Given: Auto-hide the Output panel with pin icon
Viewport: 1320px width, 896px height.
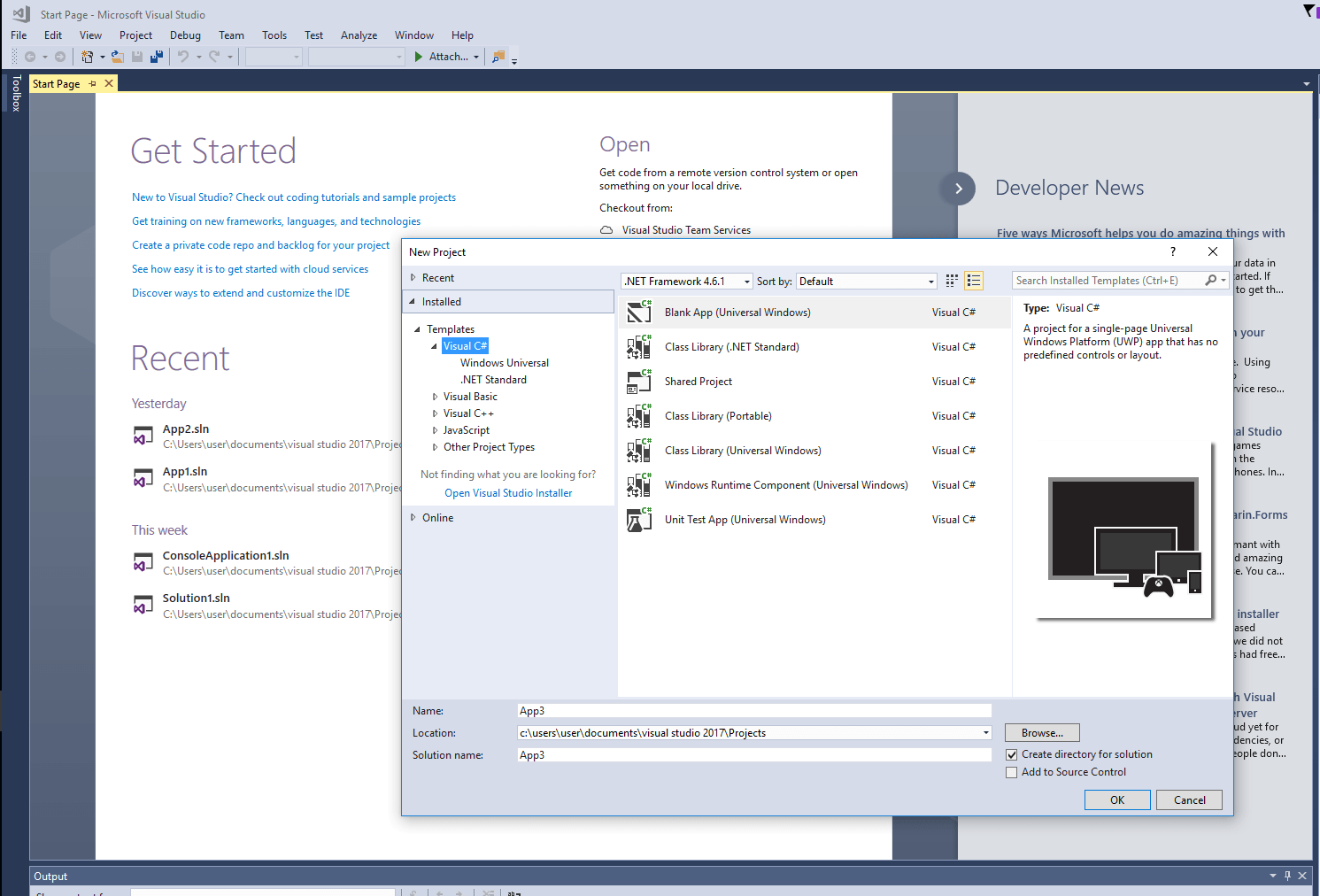Looking at the screenshot, I should (1287, 876).
